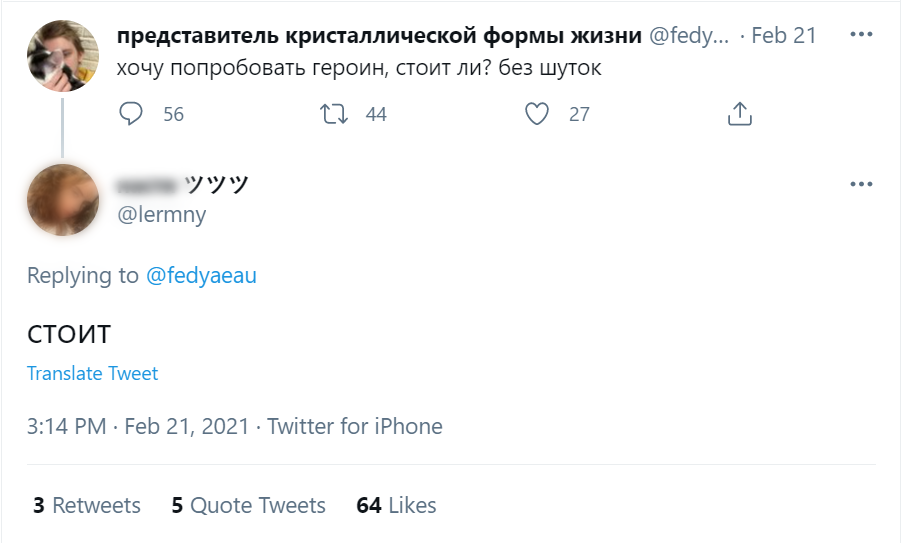Click the Feb 21 date of original tweet
The height and width of the screenshot is (543, 905).
coord(784,35)
